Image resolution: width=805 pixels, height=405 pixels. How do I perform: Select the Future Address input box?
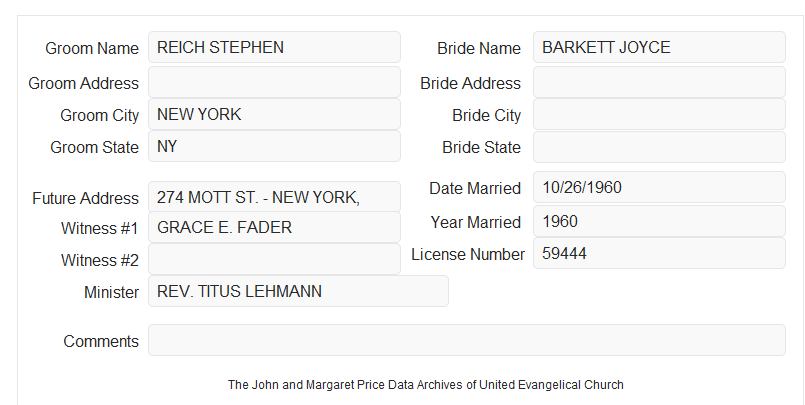274,197
